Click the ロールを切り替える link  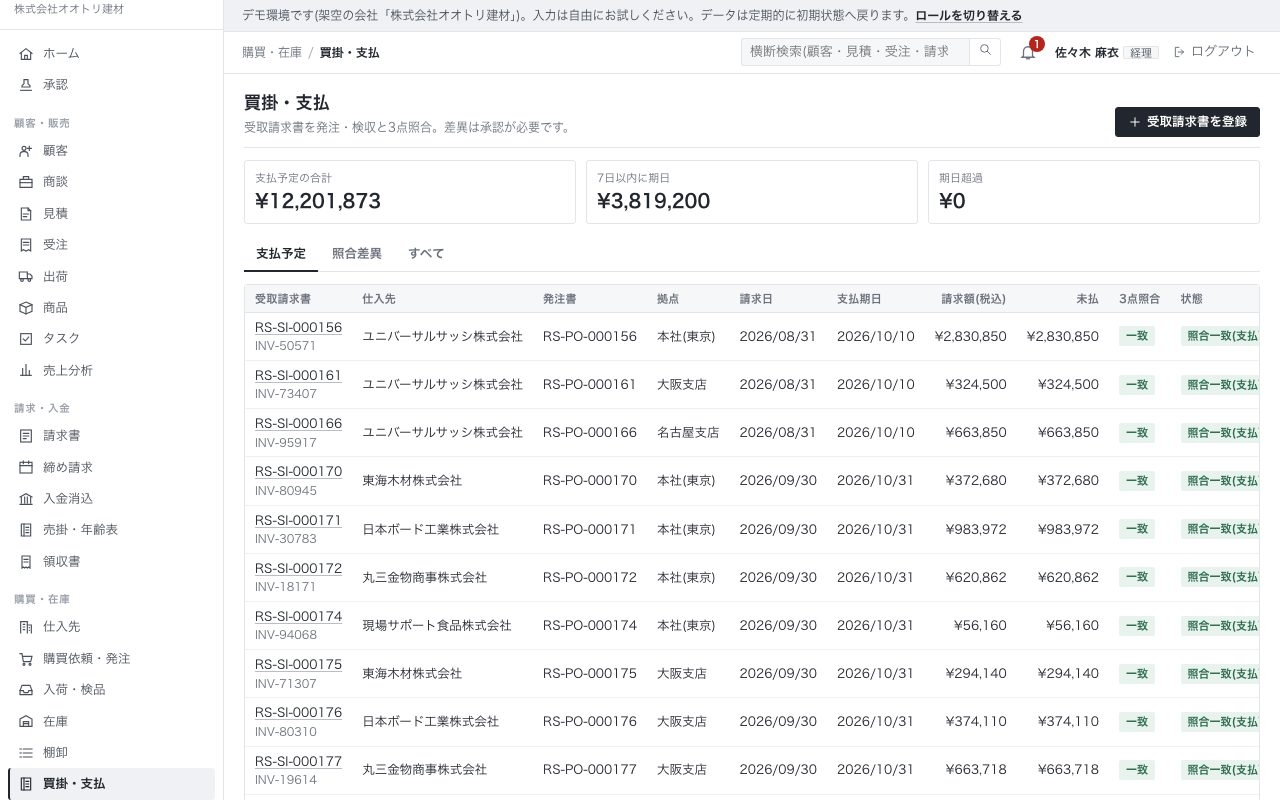[969, 16]
